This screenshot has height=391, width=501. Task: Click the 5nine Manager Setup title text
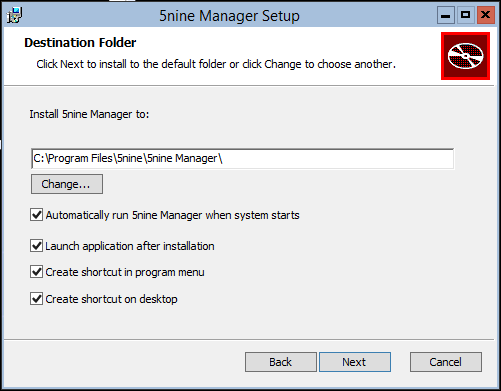[x=229, y=16]
